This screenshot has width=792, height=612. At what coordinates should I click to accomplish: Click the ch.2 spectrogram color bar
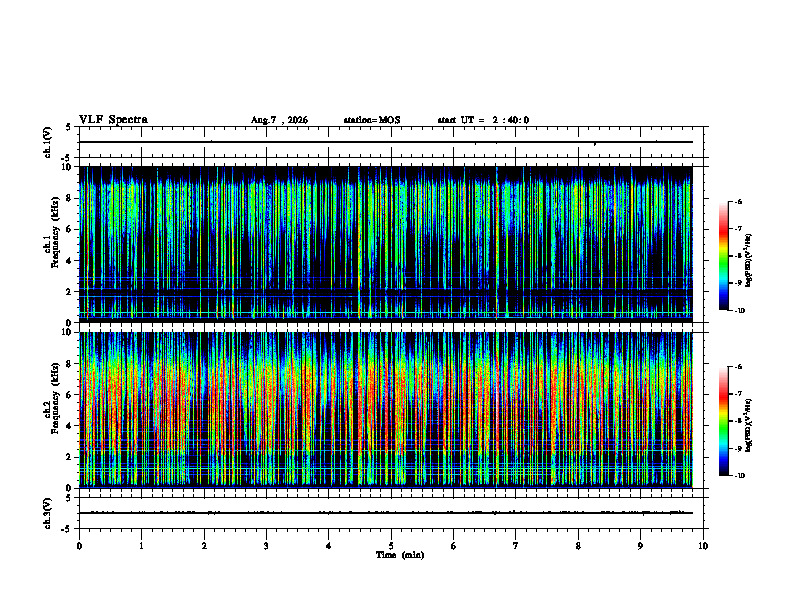[723, 421]
